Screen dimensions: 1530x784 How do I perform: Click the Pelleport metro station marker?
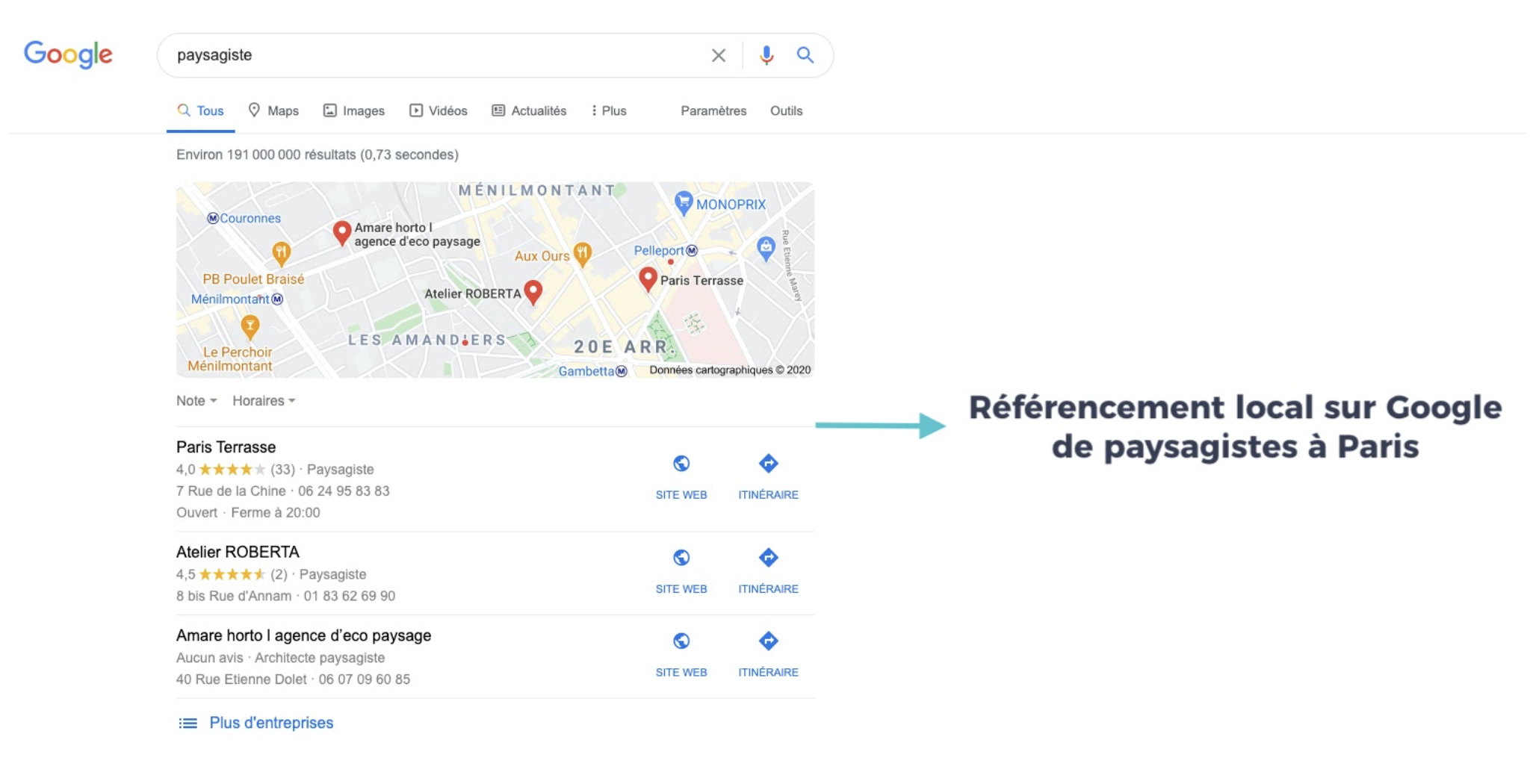(x=692, y=250)
